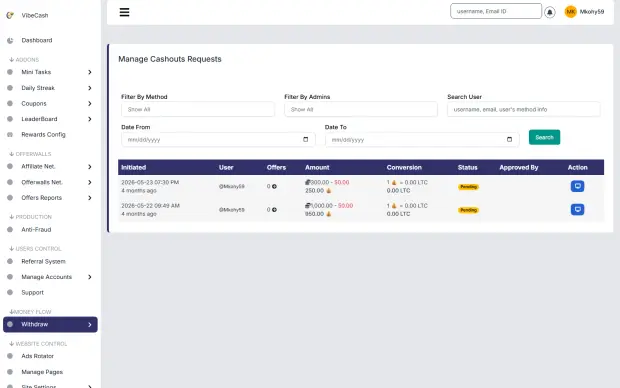This screenshot has height=388, width=620.
Task: Expand the Offers Reports submenu arrow
Action: click(90, 198)
